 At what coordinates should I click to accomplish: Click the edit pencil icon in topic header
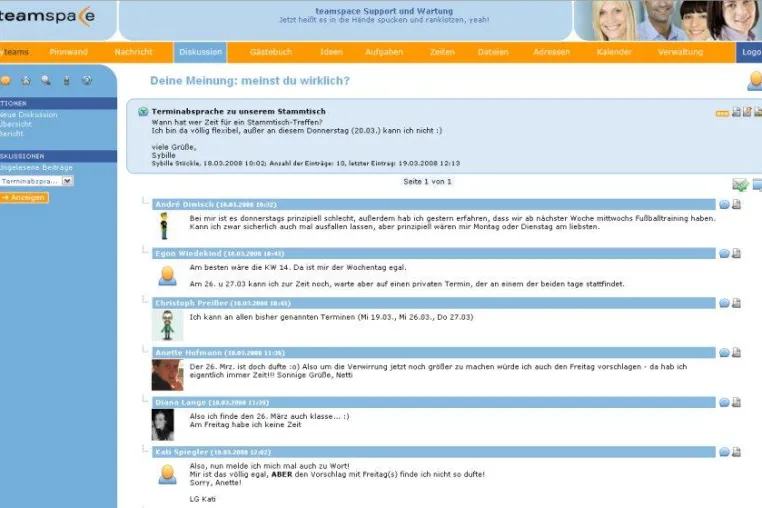(747, 112)
